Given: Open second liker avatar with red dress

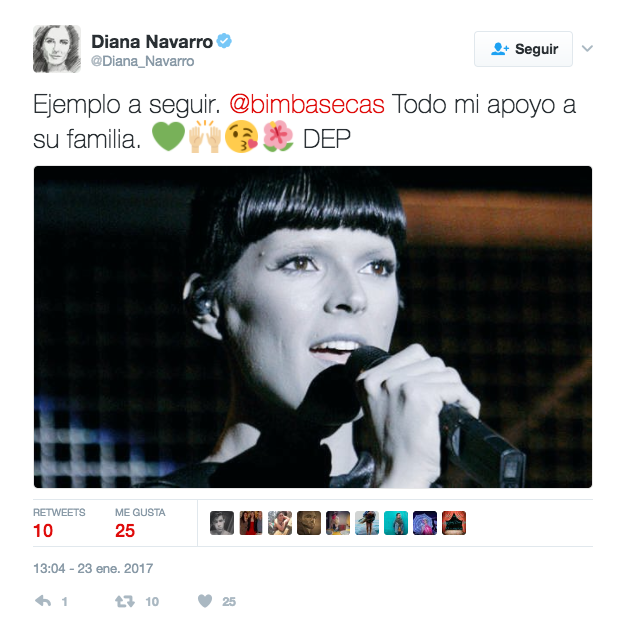Looking at the screenshot, I should 251,523.
